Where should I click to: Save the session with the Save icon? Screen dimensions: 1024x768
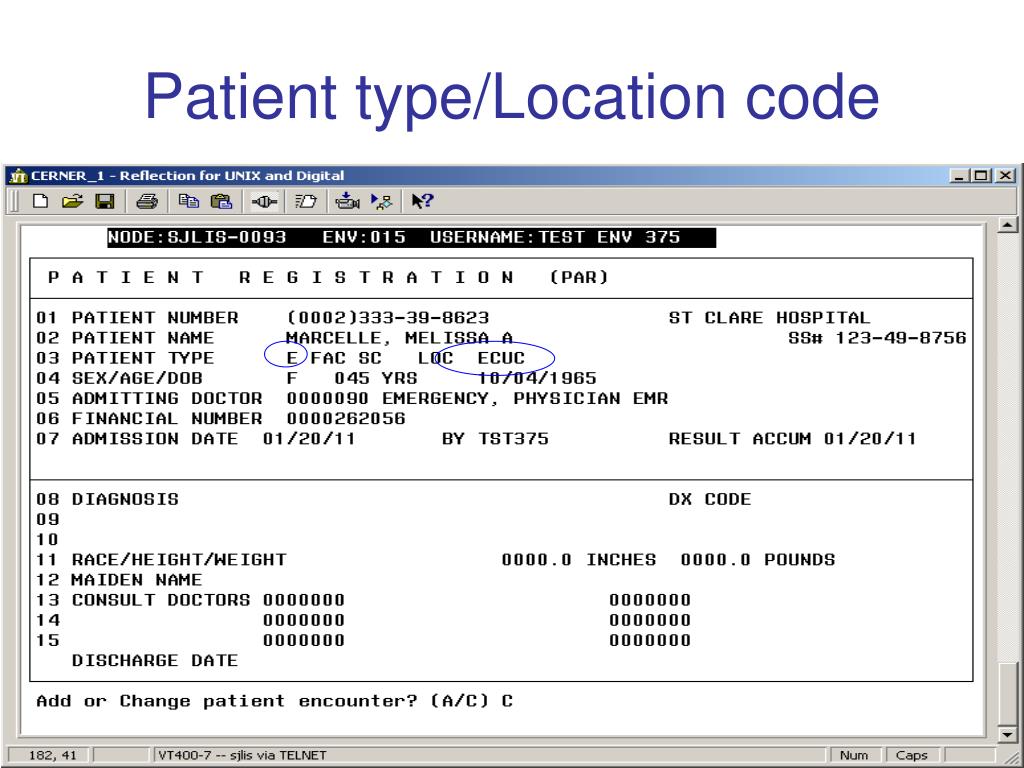(105, 200)
